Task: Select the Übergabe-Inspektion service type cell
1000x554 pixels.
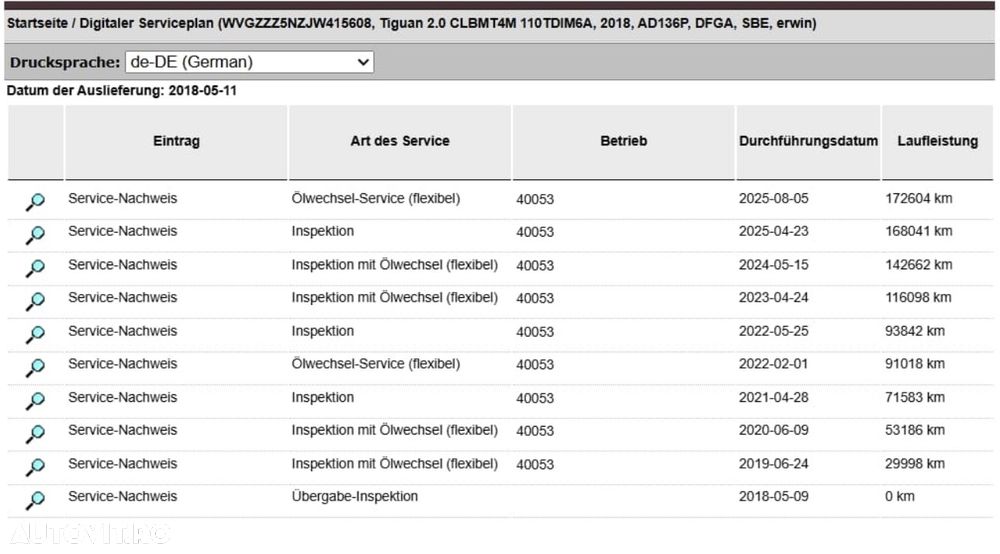Action: point(354,496)
